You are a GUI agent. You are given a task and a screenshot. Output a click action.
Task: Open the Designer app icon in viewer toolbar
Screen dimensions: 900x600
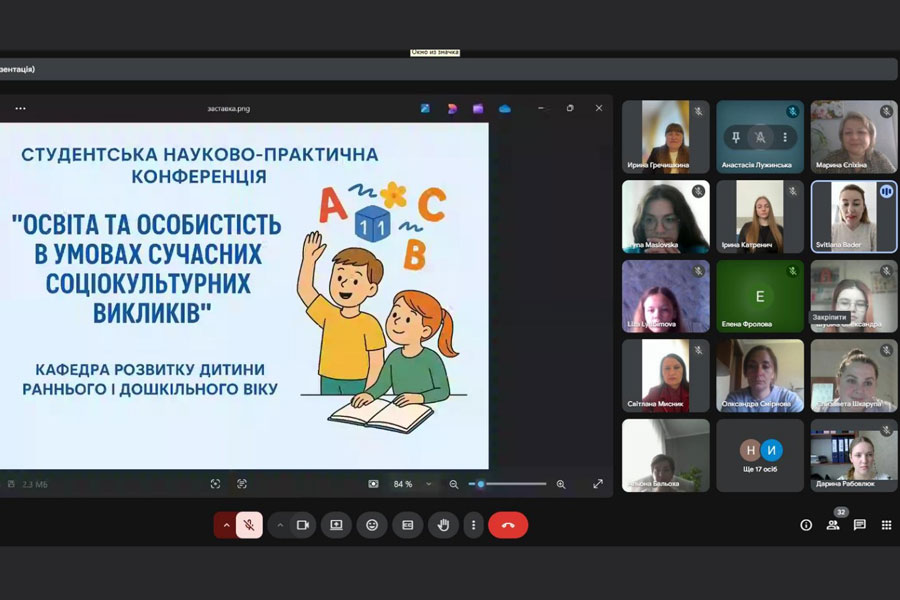coord(452,108)
